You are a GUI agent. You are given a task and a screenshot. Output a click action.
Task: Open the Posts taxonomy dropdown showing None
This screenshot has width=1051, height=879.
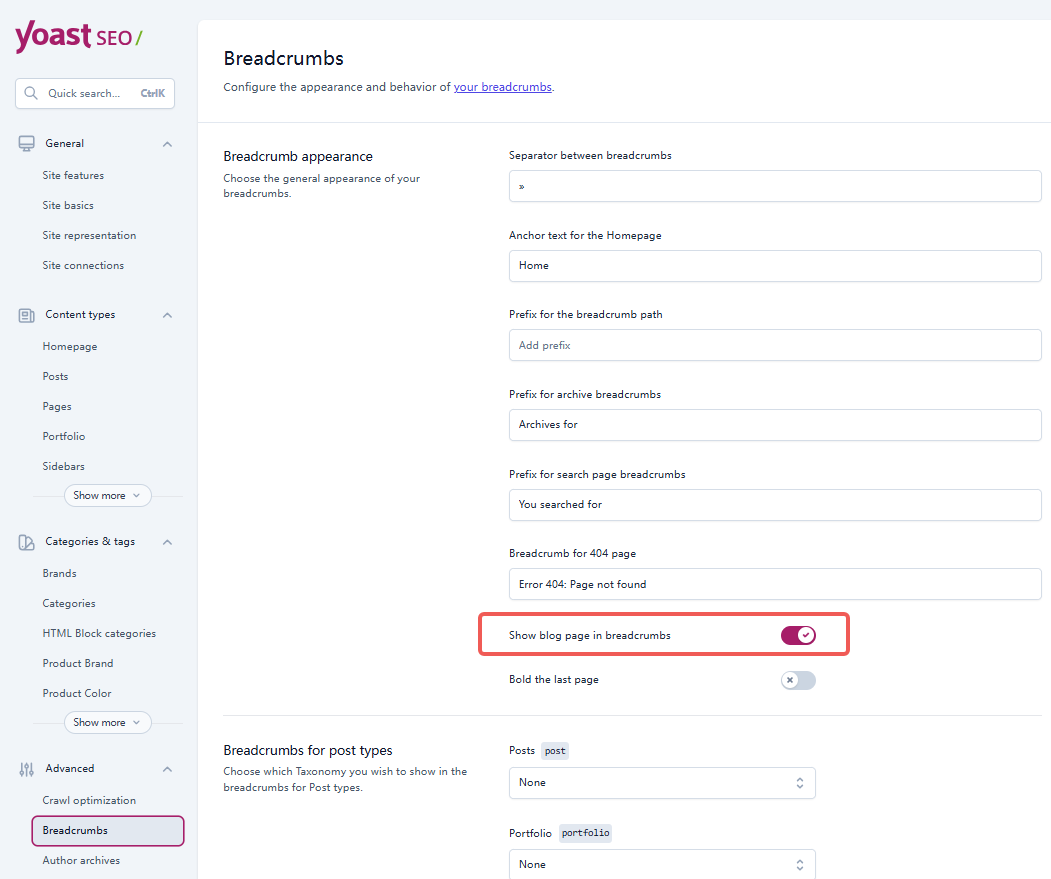tap(662, 783)
